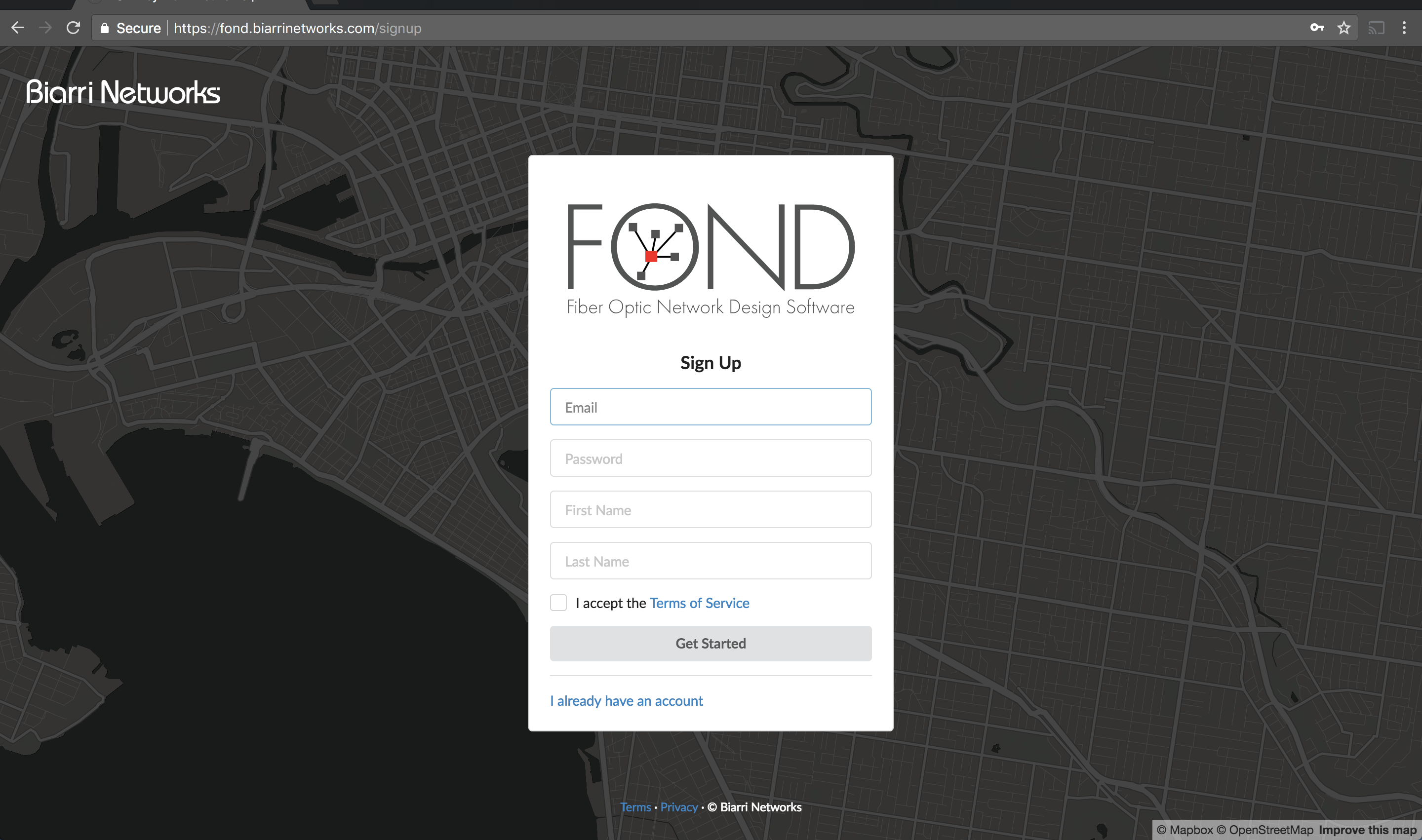The image size is (1422, 840).
Task: Open the Chrome three-dot menu
Action: [1404, 28]
